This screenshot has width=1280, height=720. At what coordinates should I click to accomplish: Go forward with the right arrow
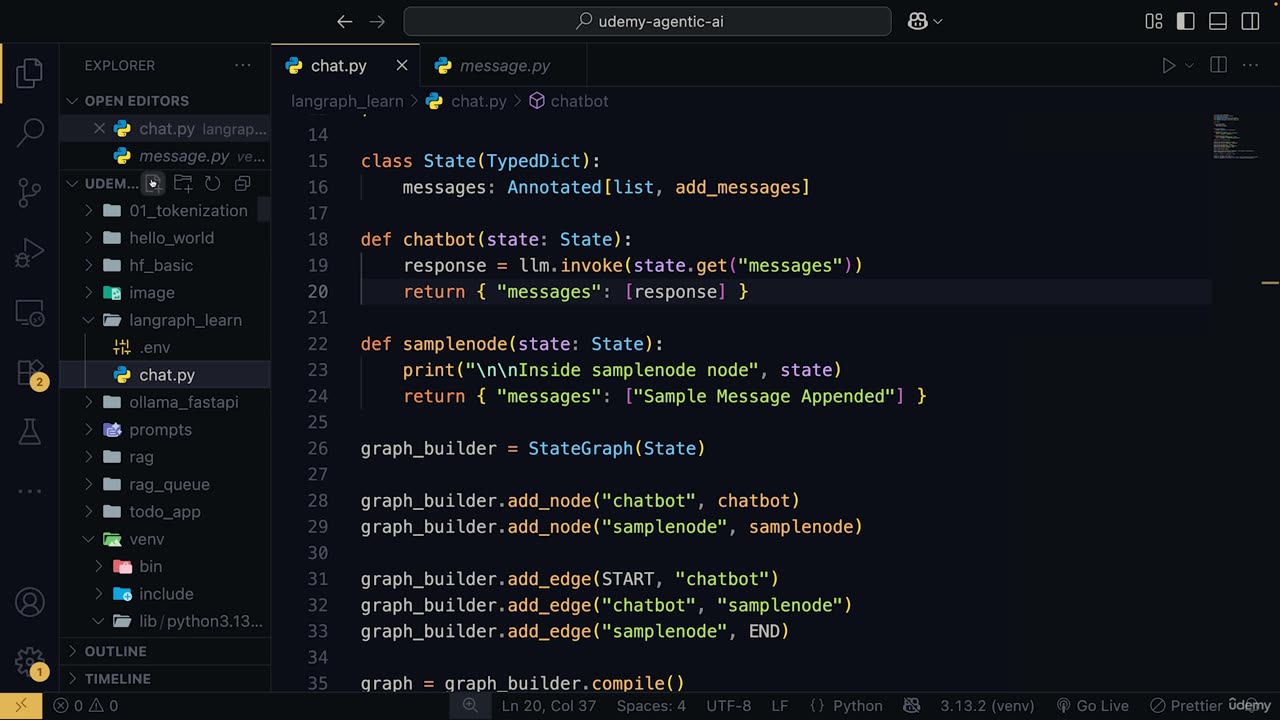pos(377,21)
